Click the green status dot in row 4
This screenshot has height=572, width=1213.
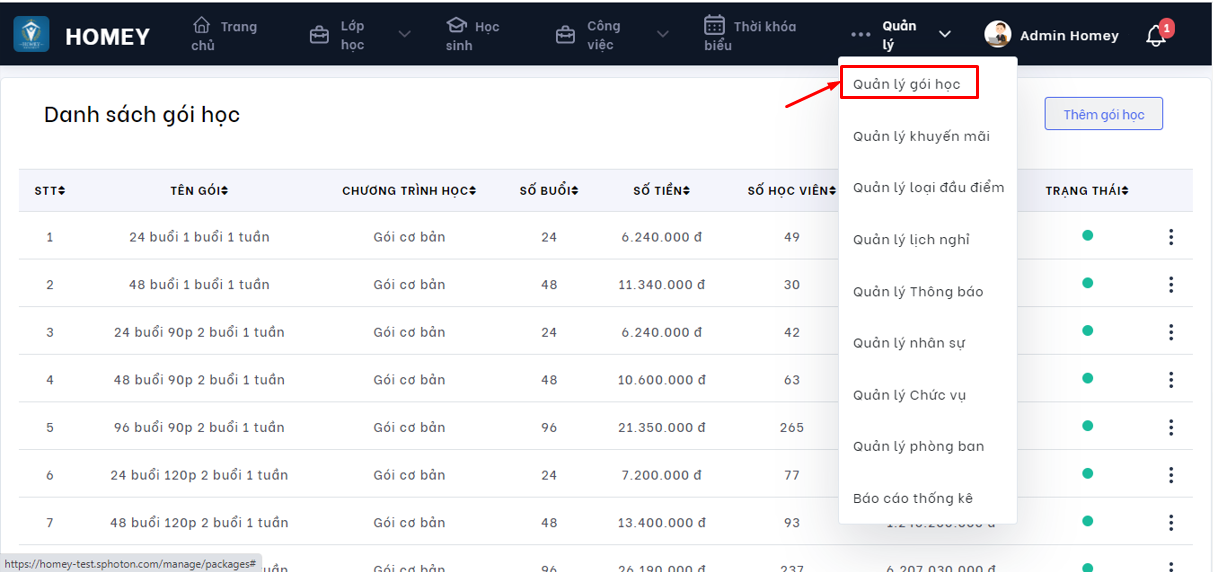coord(1087,379)
